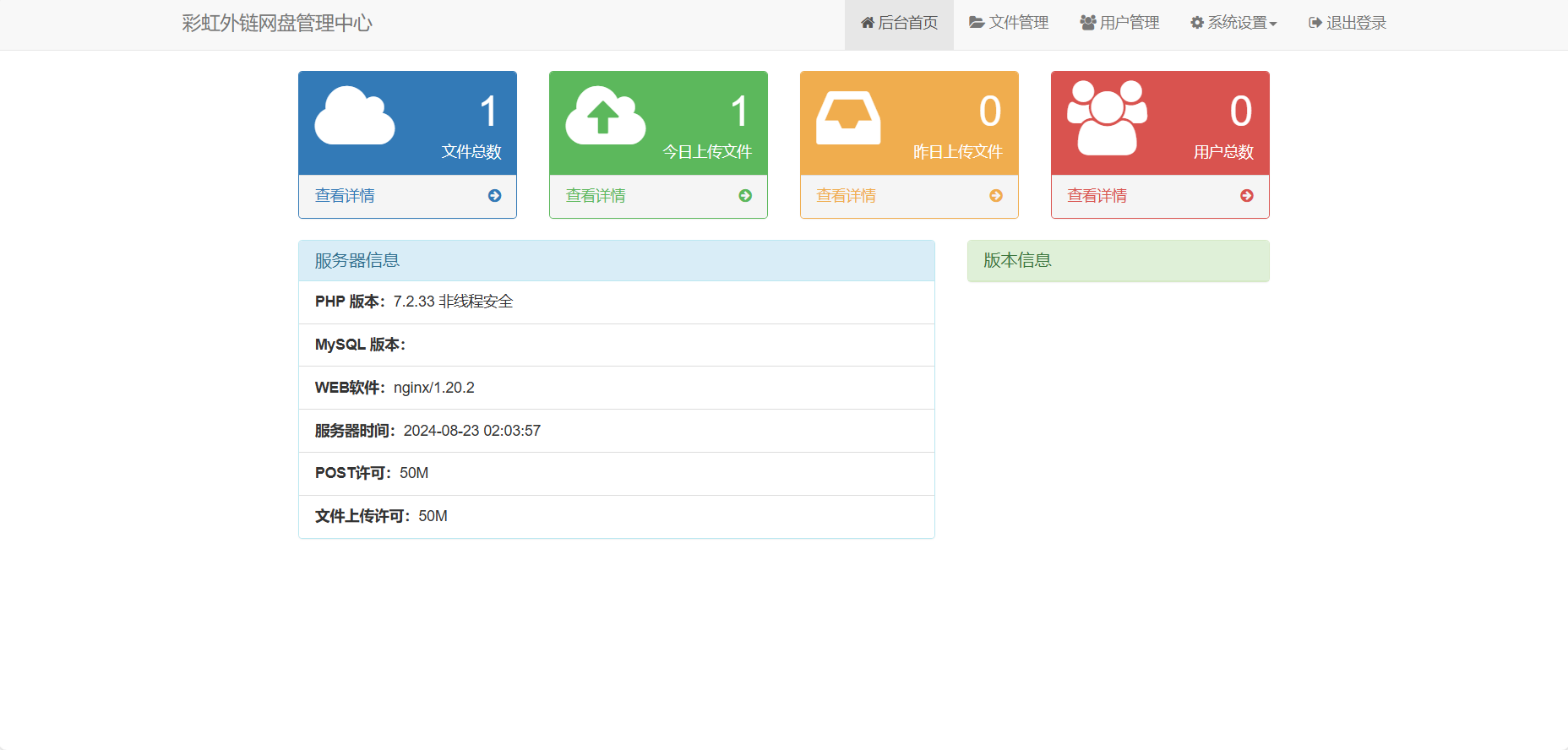
Task: Go to 文件管理 menu item
Action: click(1009, 23)
